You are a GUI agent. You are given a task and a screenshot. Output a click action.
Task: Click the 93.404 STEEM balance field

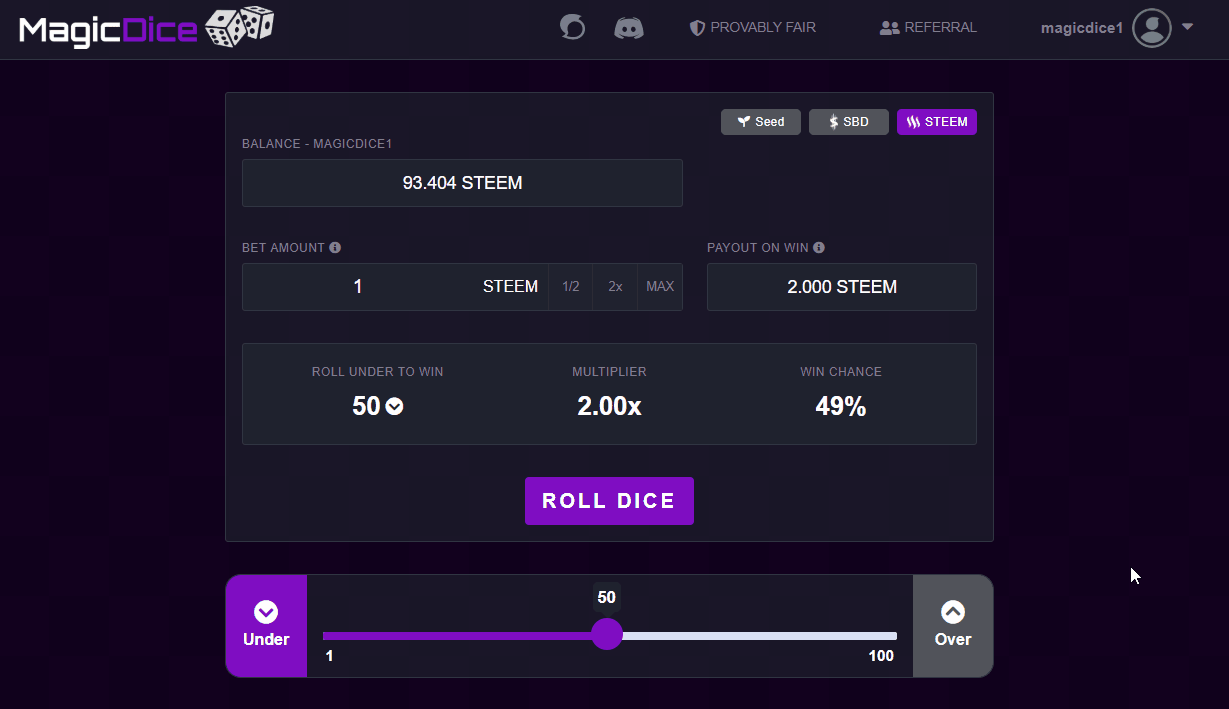pyautogui.click(x=462, y=183)
